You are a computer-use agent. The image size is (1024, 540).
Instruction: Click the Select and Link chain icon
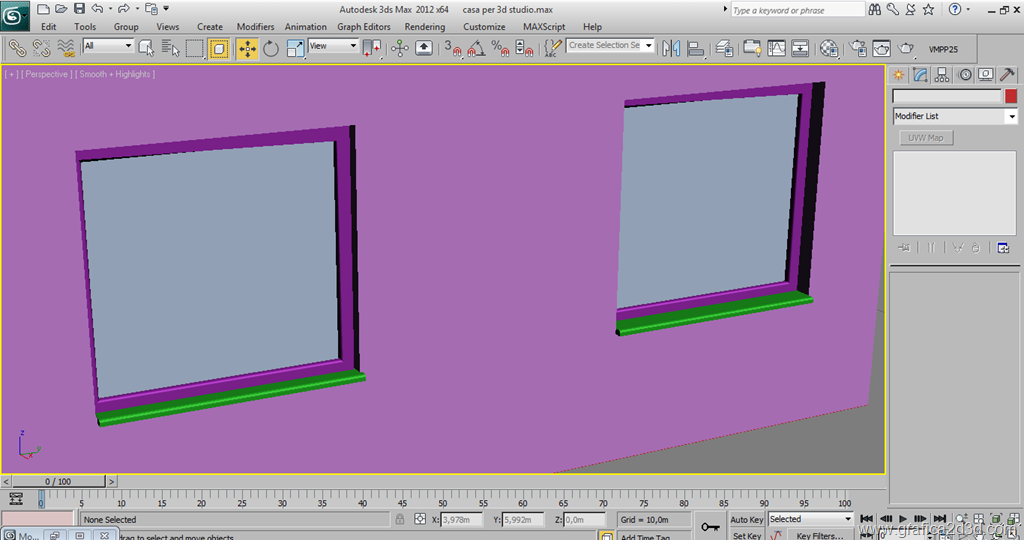click(17, 48)
